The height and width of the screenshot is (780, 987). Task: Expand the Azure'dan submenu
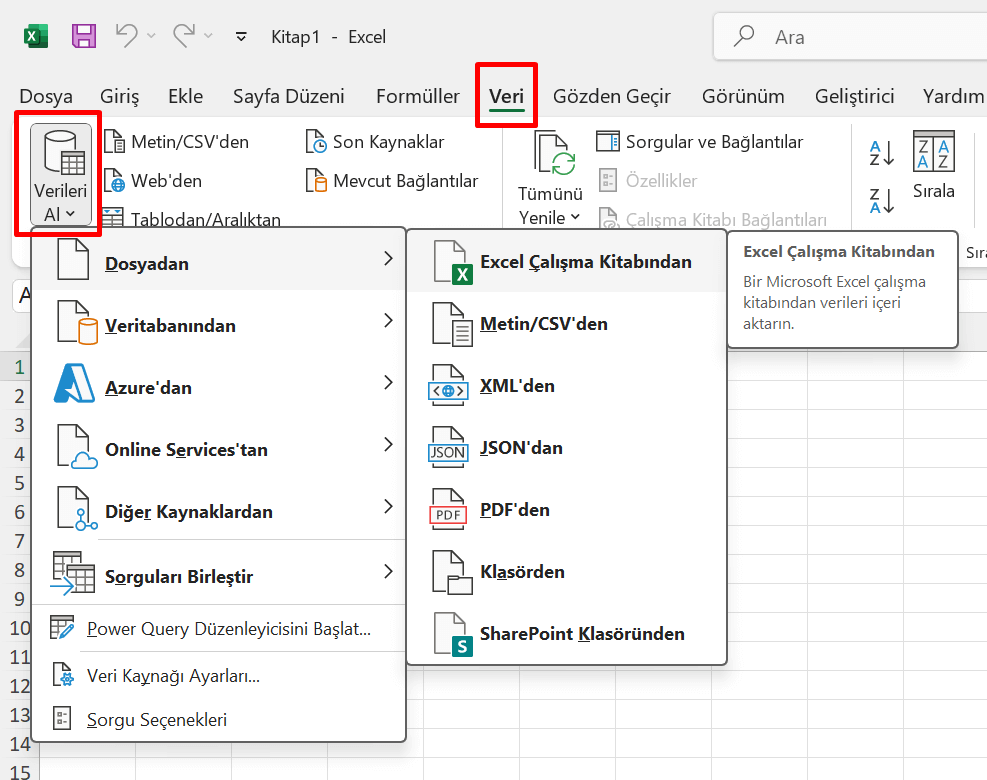[218, 383]
